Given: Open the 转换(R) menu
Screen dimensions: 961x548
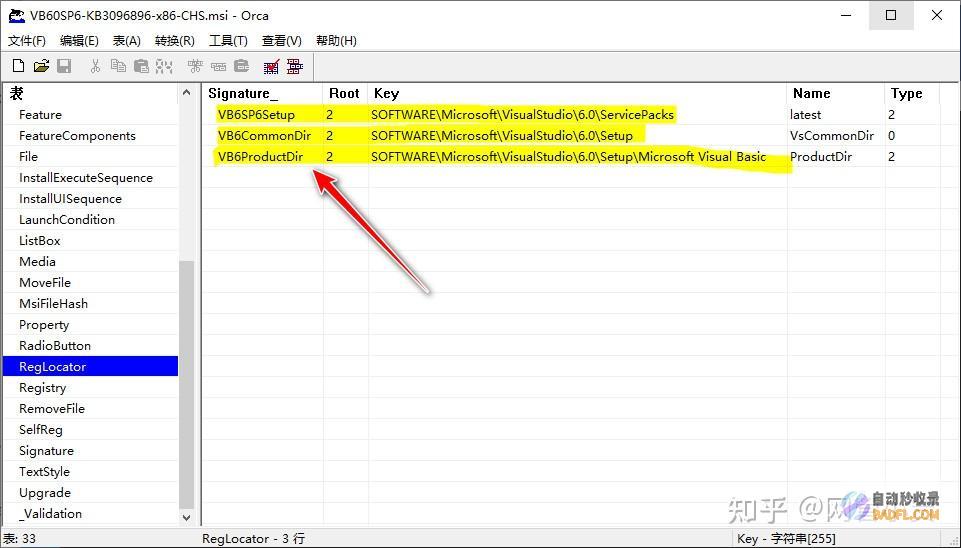Looking at the screenshot, I should (175, 41).
